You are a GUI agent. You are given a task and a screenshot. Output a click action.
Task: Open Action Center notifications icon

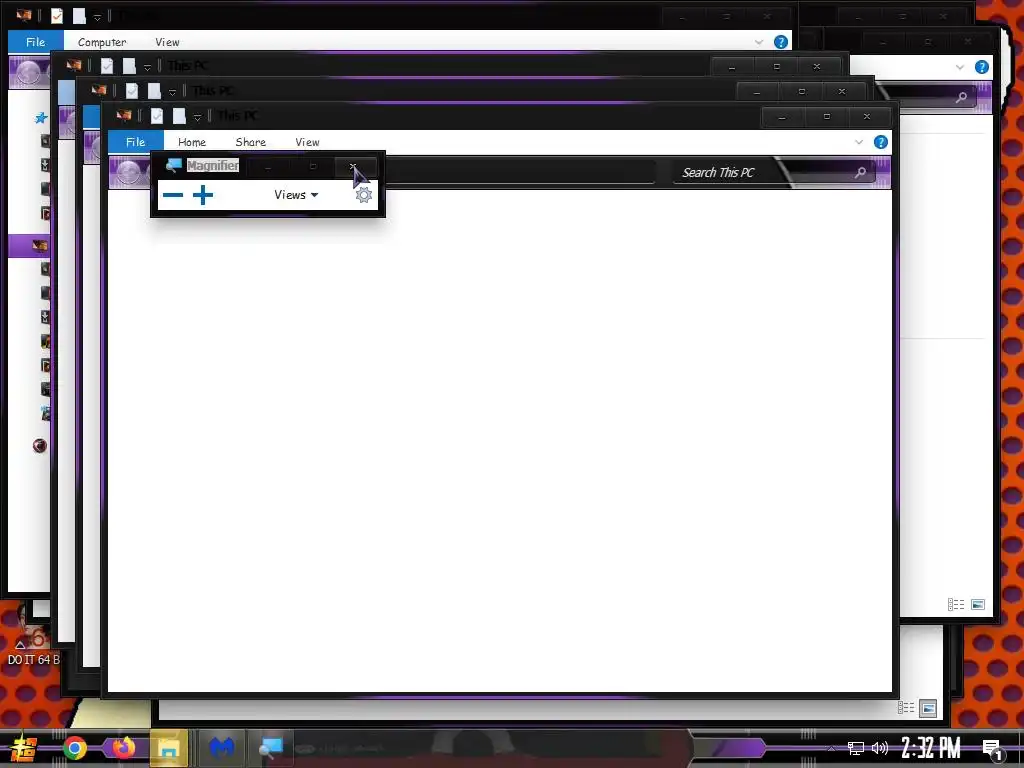993,750
